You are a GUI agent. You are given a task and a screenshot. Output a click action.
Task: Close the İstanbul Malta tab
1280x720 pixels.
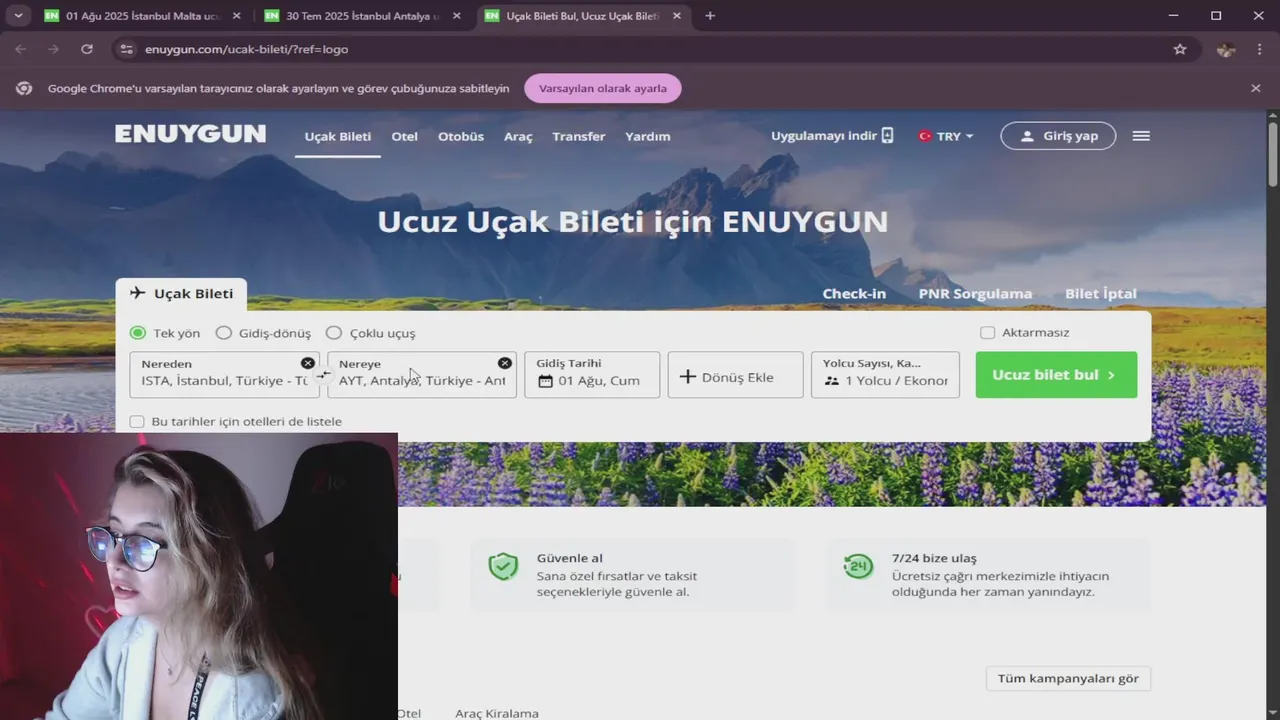click(236, 16)
